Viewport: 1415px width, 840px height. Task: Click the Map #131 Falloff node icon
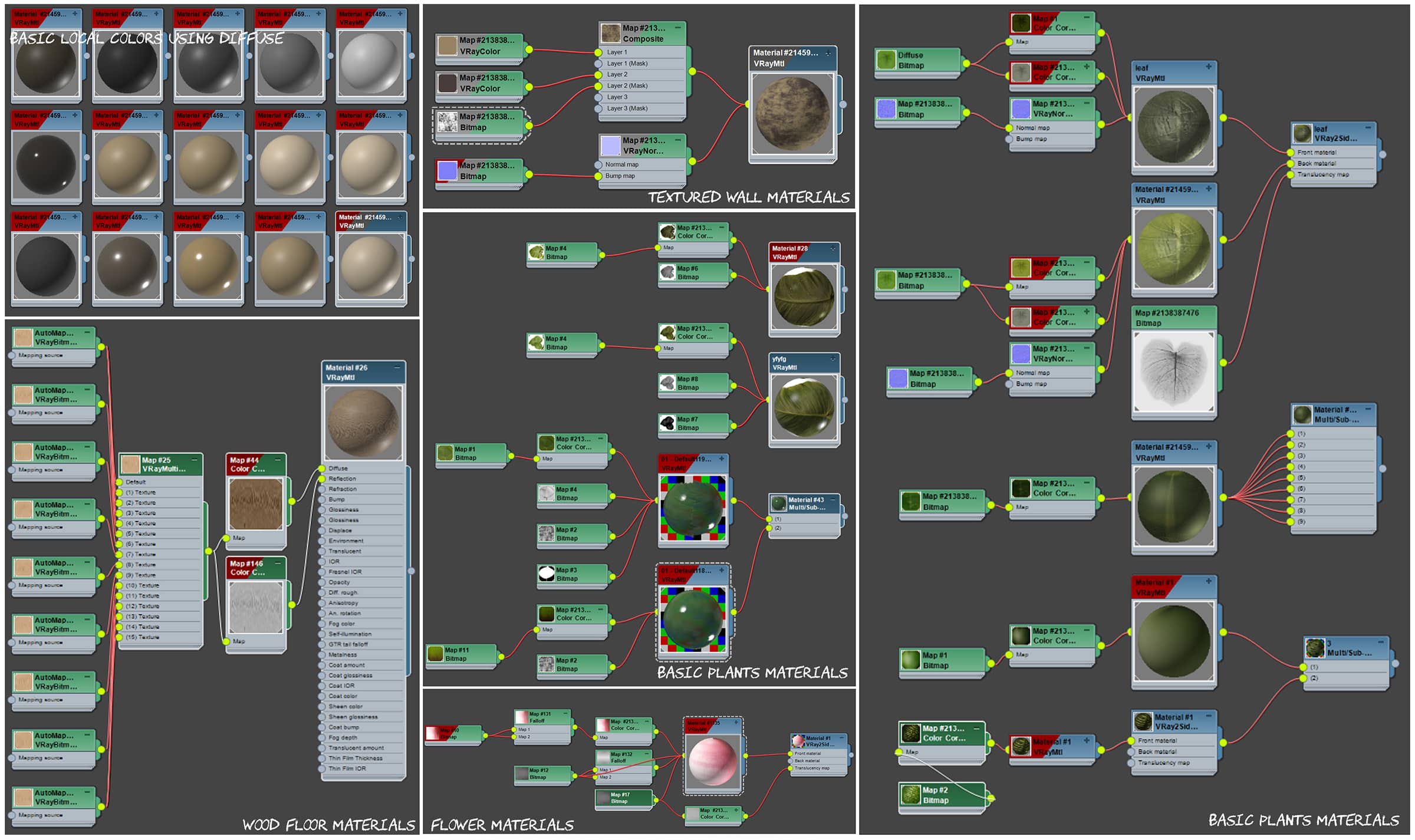tap(522, 717)
